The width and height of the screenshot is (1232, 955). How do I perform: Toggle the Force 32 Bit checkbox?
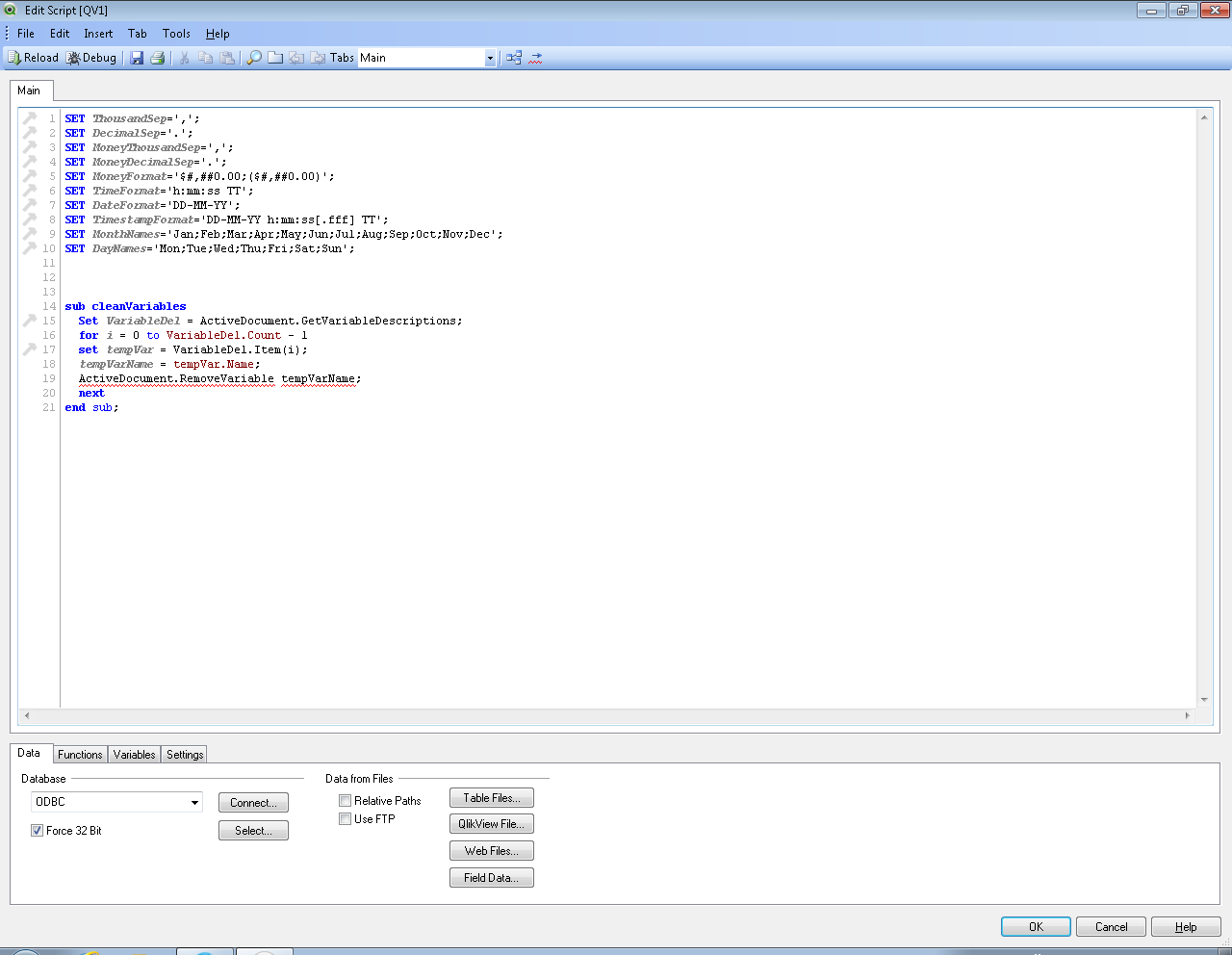click(38, 831)
